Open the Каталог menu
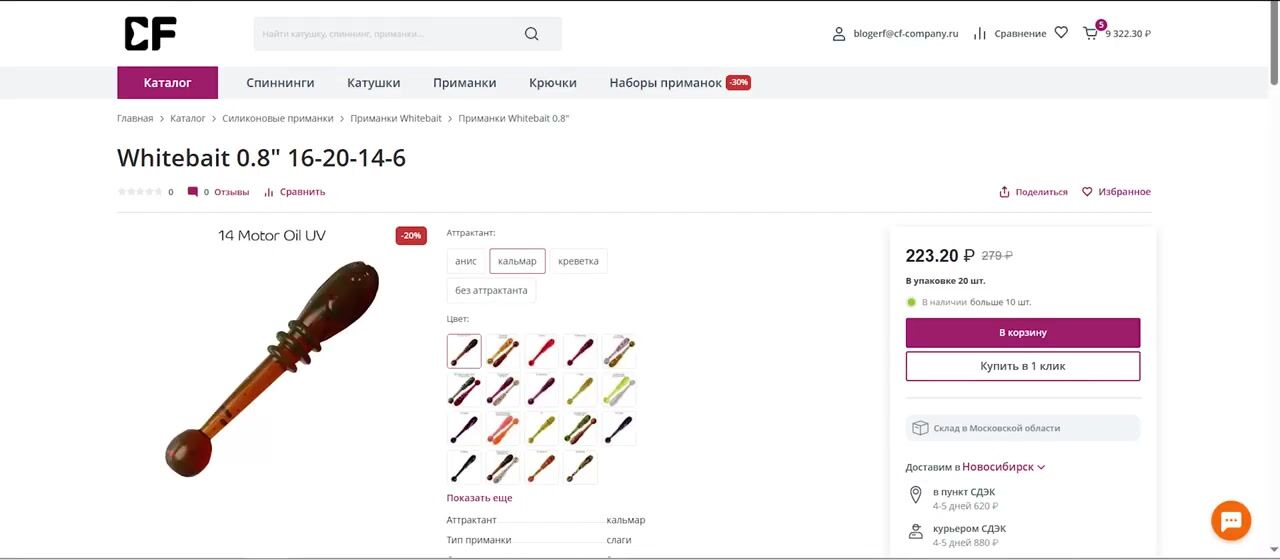The image size is (1280, 559). [x=167, y=83]
